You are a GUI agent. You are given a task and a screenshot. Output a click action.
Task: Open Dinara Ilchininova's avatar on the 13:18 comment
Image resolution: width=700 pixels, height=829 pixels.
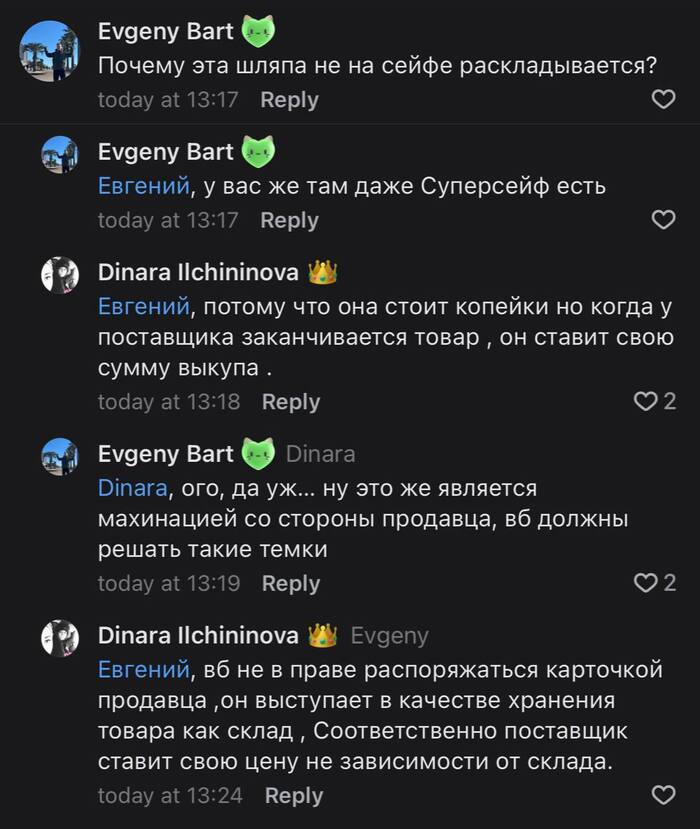click(x=60, y=274)
